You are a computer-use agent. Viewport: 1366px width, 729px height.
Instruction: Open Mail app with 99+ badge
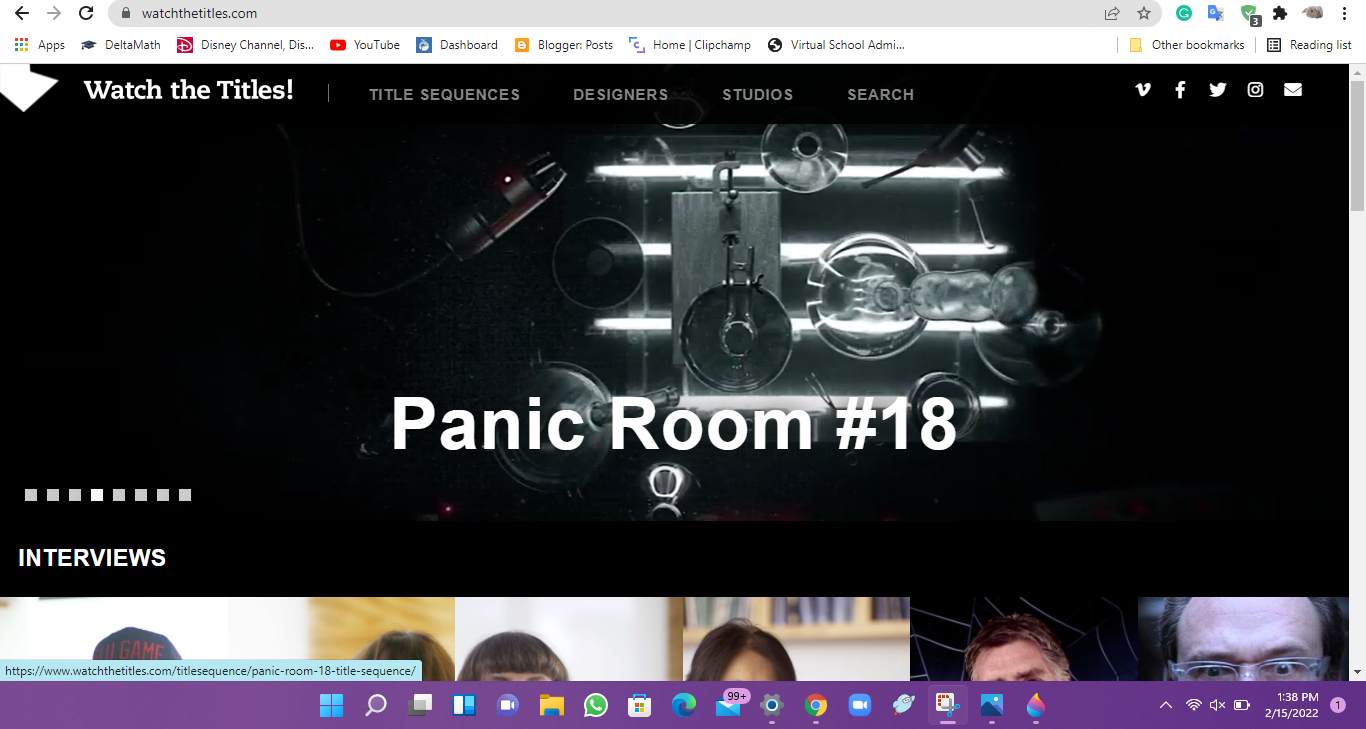click(729, 705)
